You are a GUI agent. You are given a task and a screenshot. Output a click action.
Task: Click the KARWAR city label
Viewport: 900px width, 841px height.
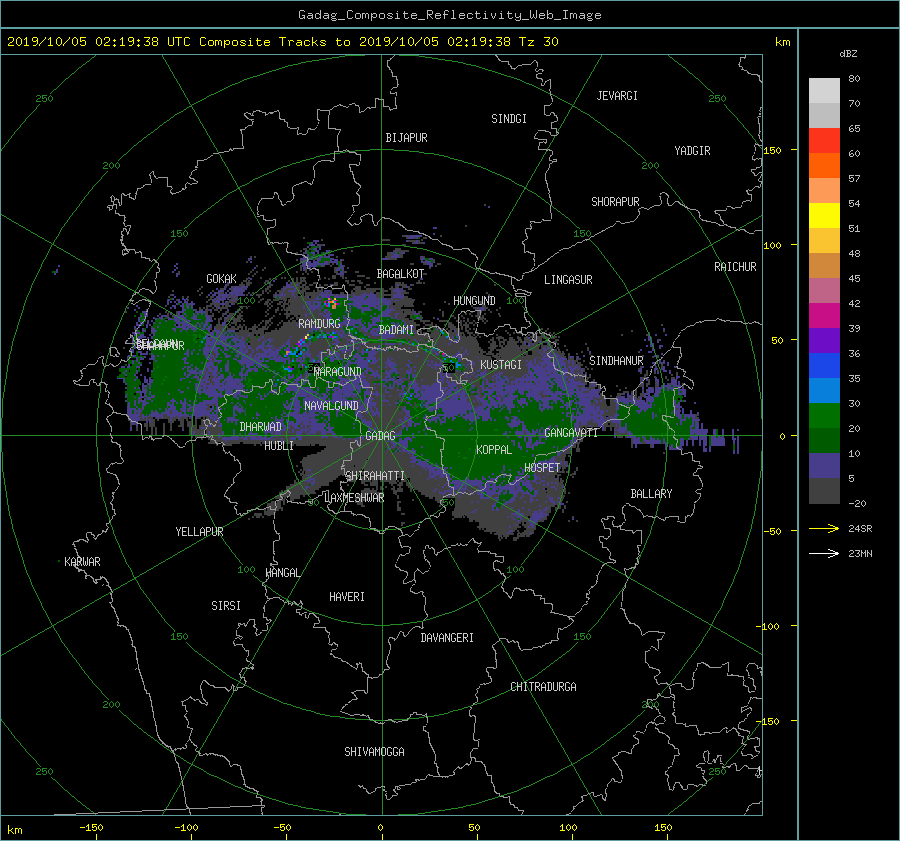[83, 561]
